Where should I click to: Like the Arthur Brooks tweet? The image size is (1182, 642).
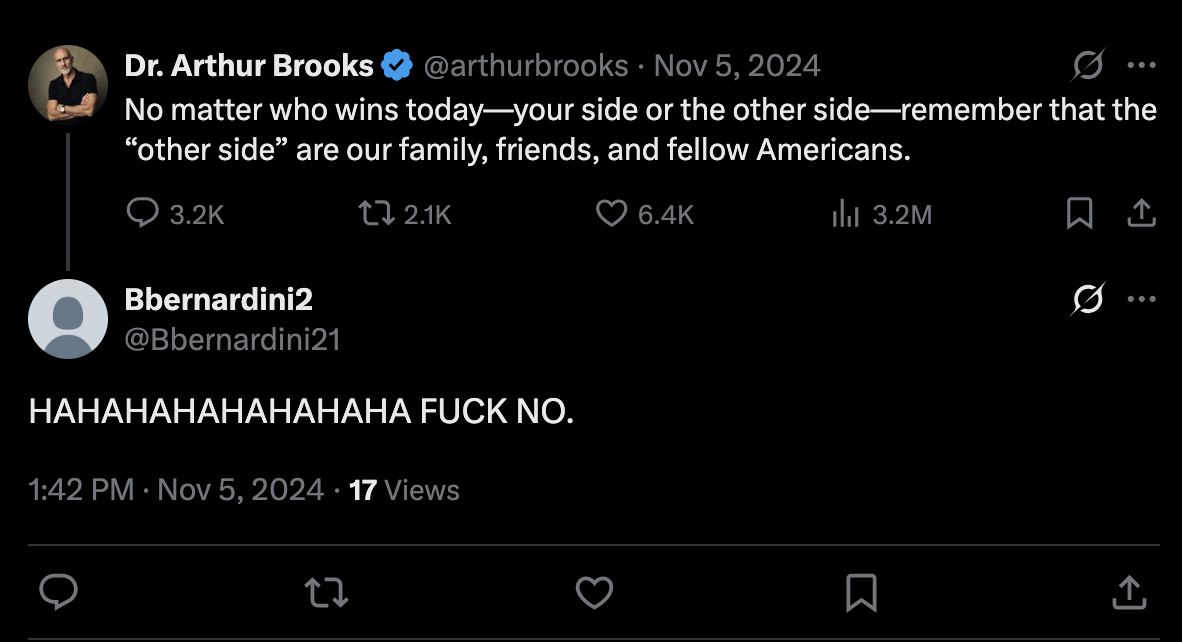(611, 213)
